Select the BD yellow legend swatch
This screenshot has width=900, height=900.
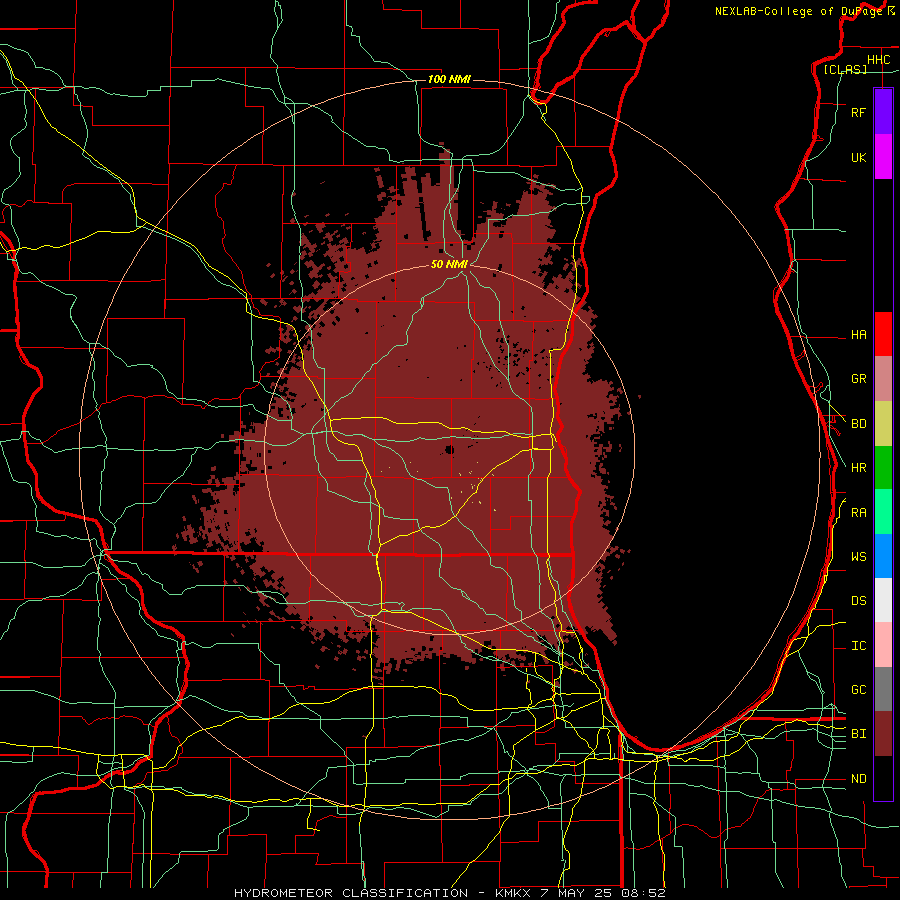pyautogui.click(x=883, y=423)
